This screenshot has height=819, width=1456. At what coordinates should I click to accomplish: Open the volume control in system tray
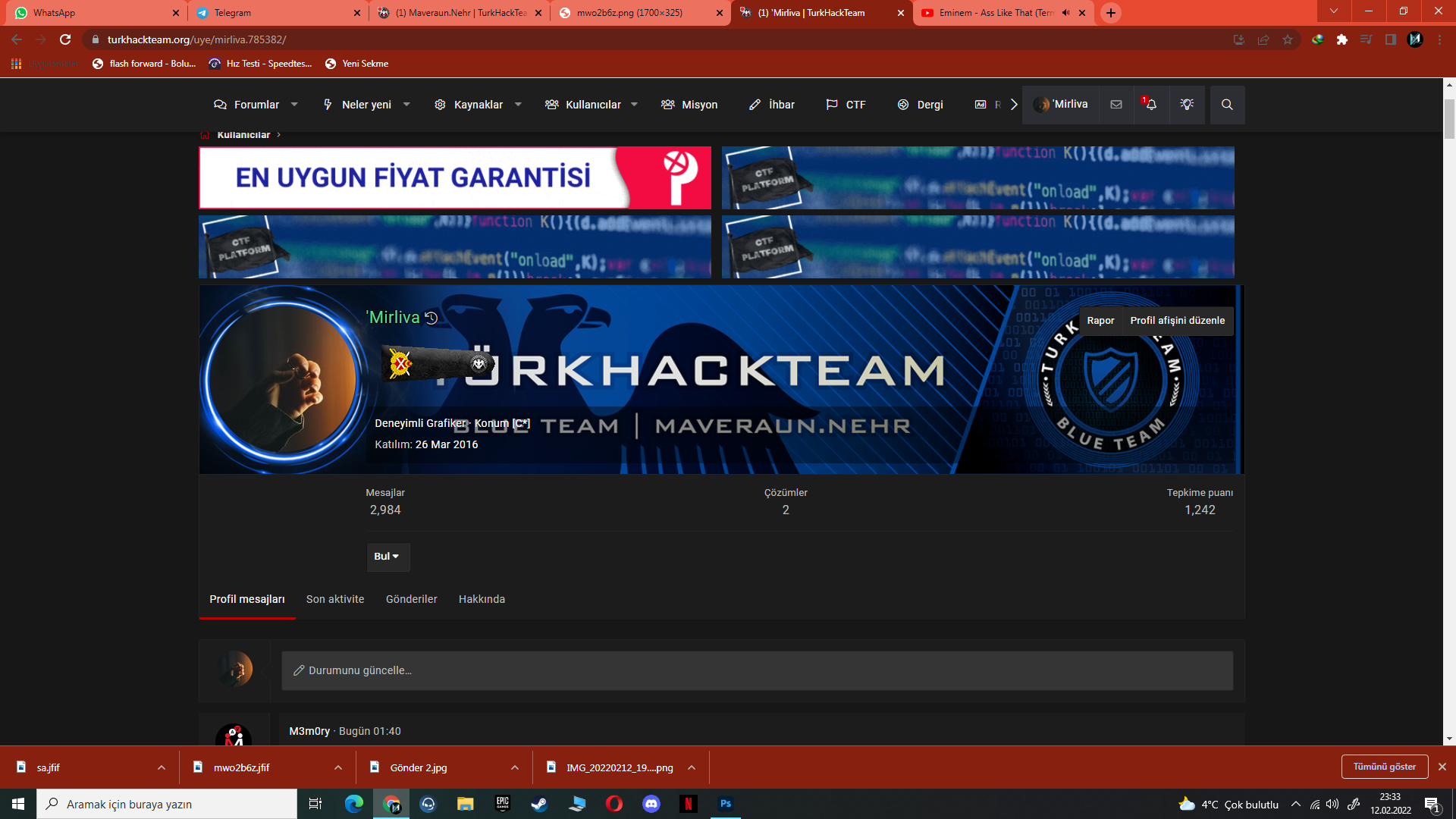coord(1332,805)
